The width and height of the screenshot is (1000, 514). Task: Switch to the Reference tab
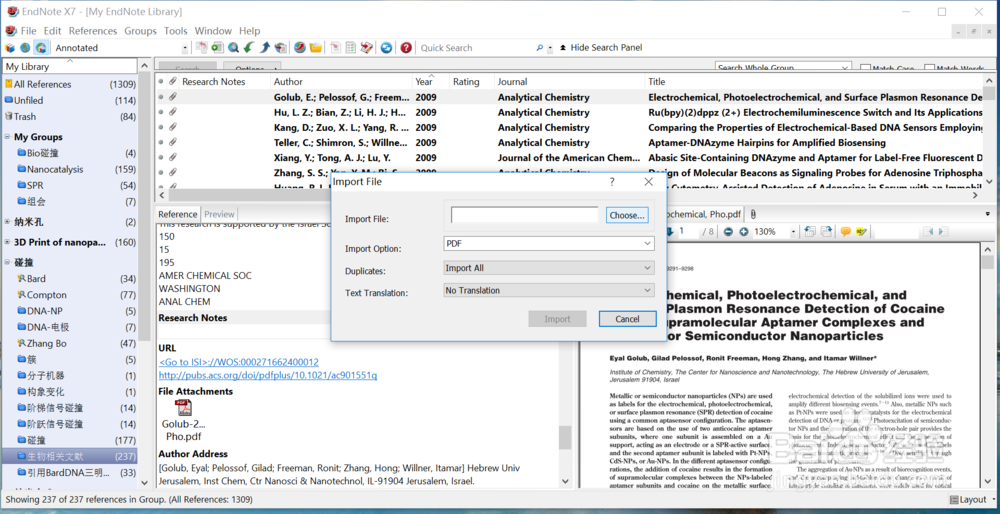point(178,214)
